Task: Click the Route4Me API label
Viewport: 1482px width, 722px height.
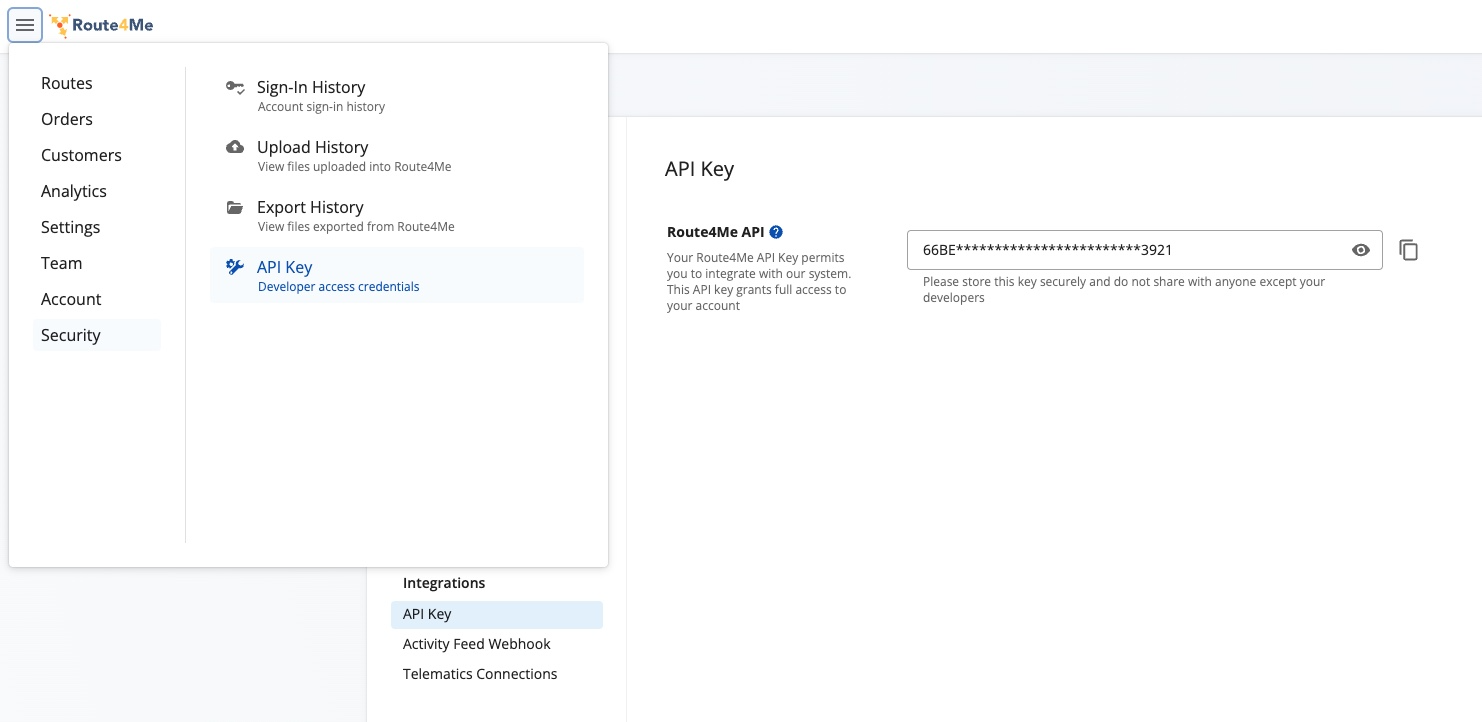Action: pyautogui.click(x=715, y=232)
